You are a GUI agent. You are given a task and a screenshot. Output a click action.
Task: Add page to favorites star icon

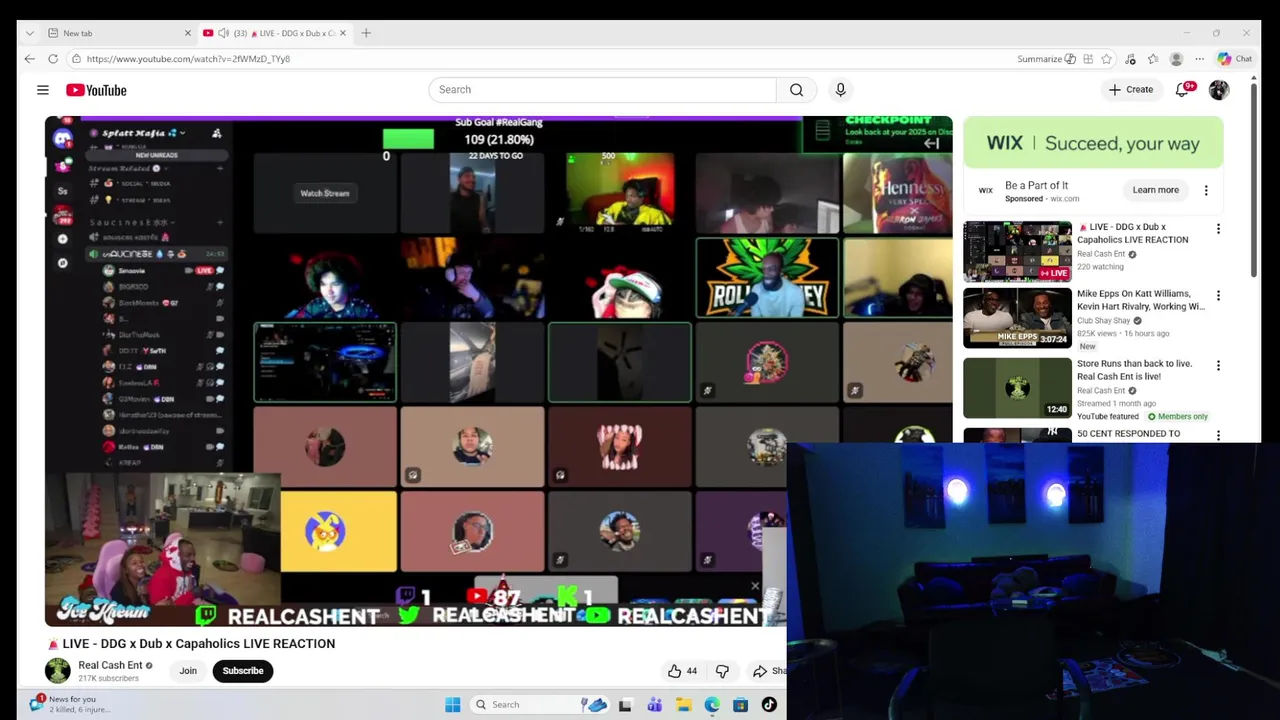point(1106,59)
